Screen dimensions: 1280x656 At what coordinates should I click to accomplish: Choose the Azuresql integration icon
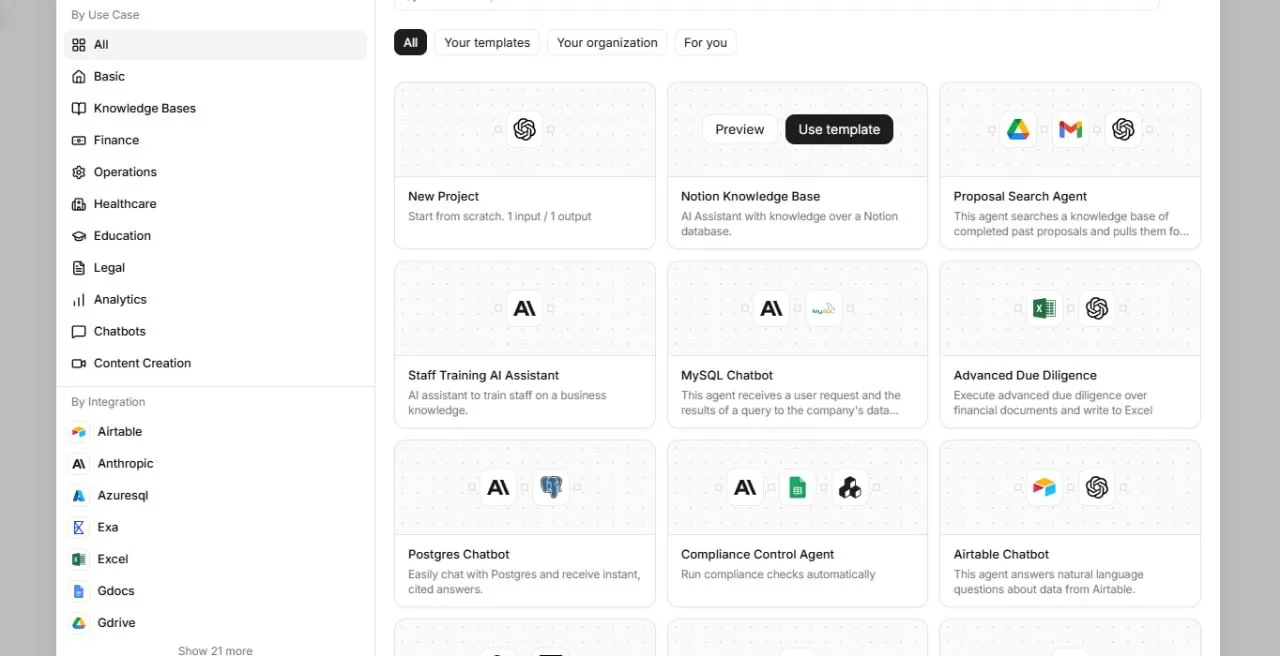[79, 496]
